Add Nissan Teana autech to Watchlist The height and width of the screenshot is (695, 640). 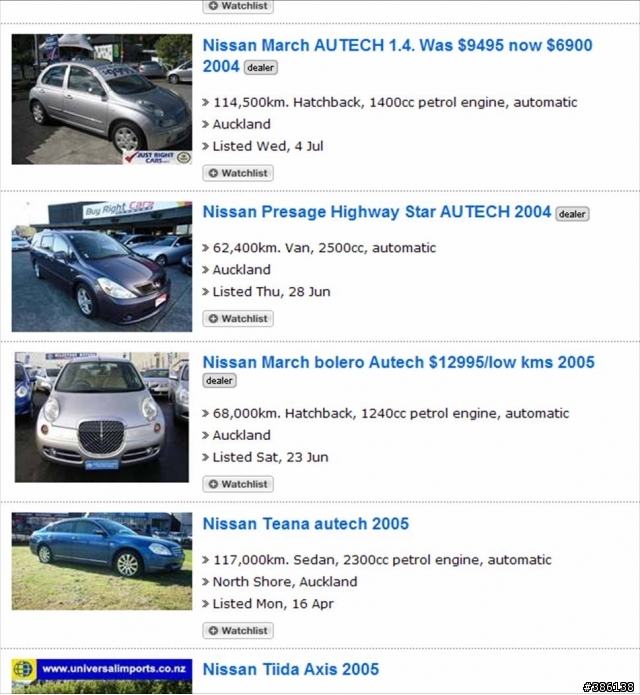(238, 630)
